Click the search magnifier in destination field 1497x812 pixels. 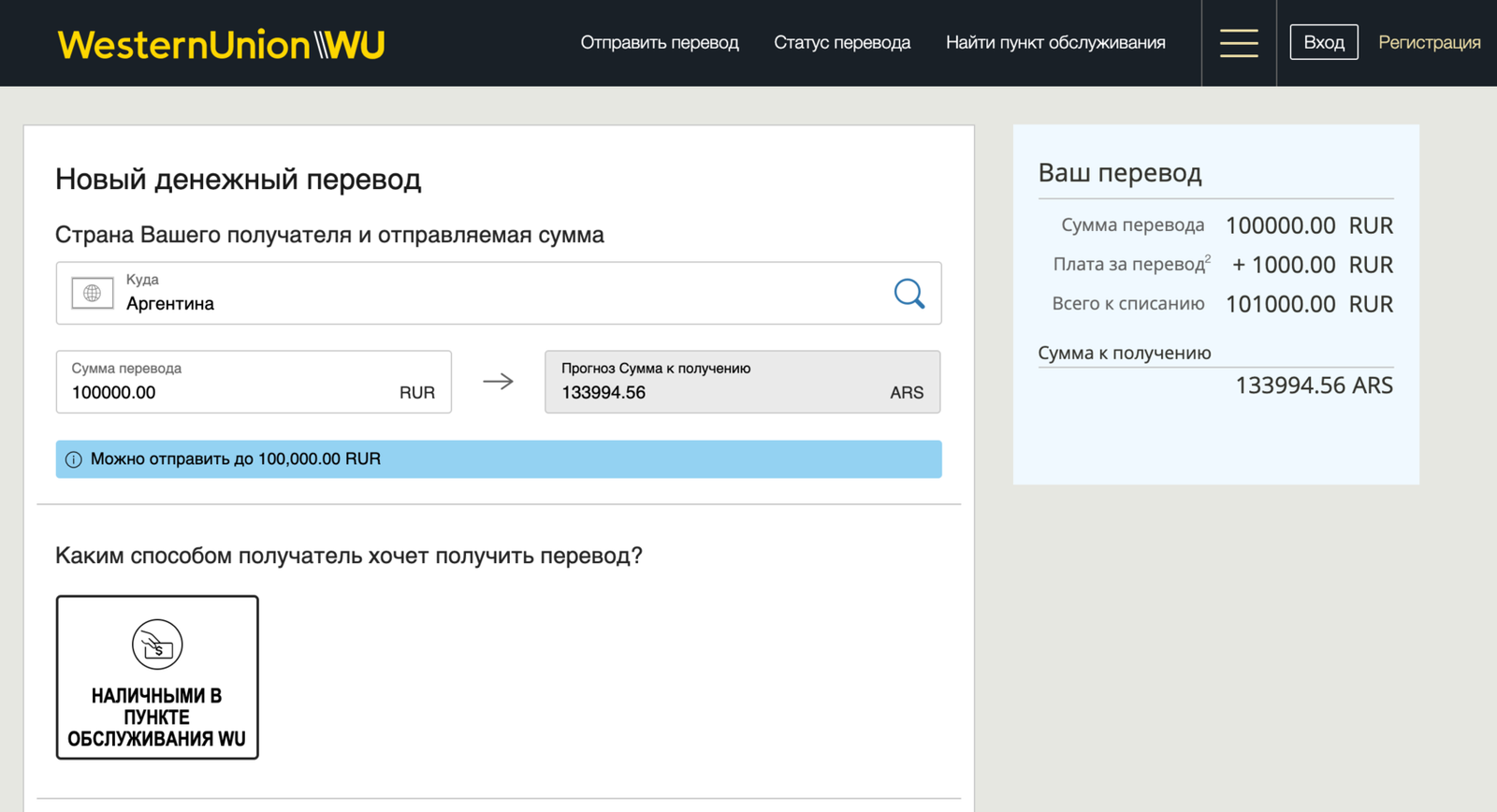(x=908, y=294)
